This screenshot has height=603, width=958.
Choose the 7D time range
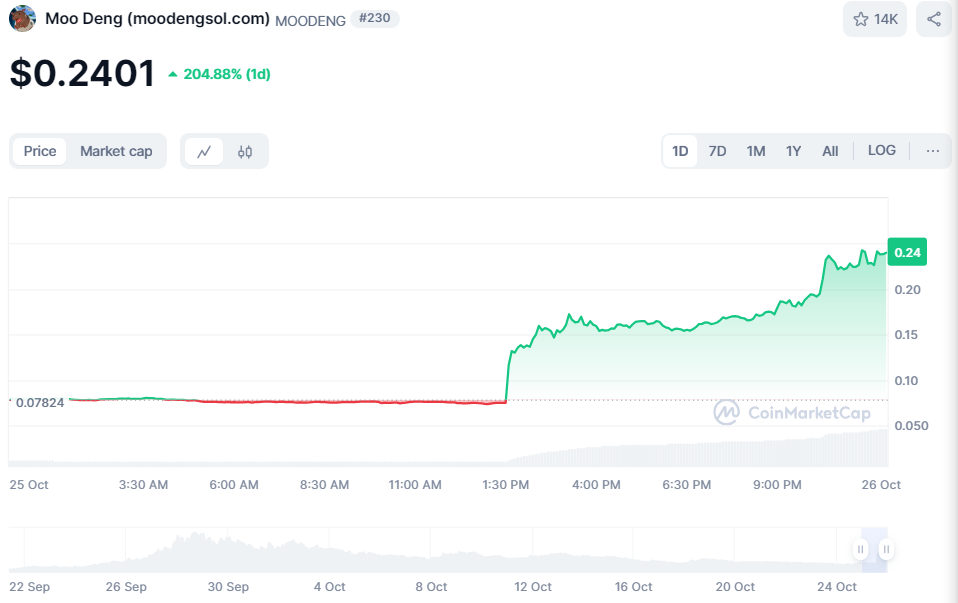click(717, 151)
